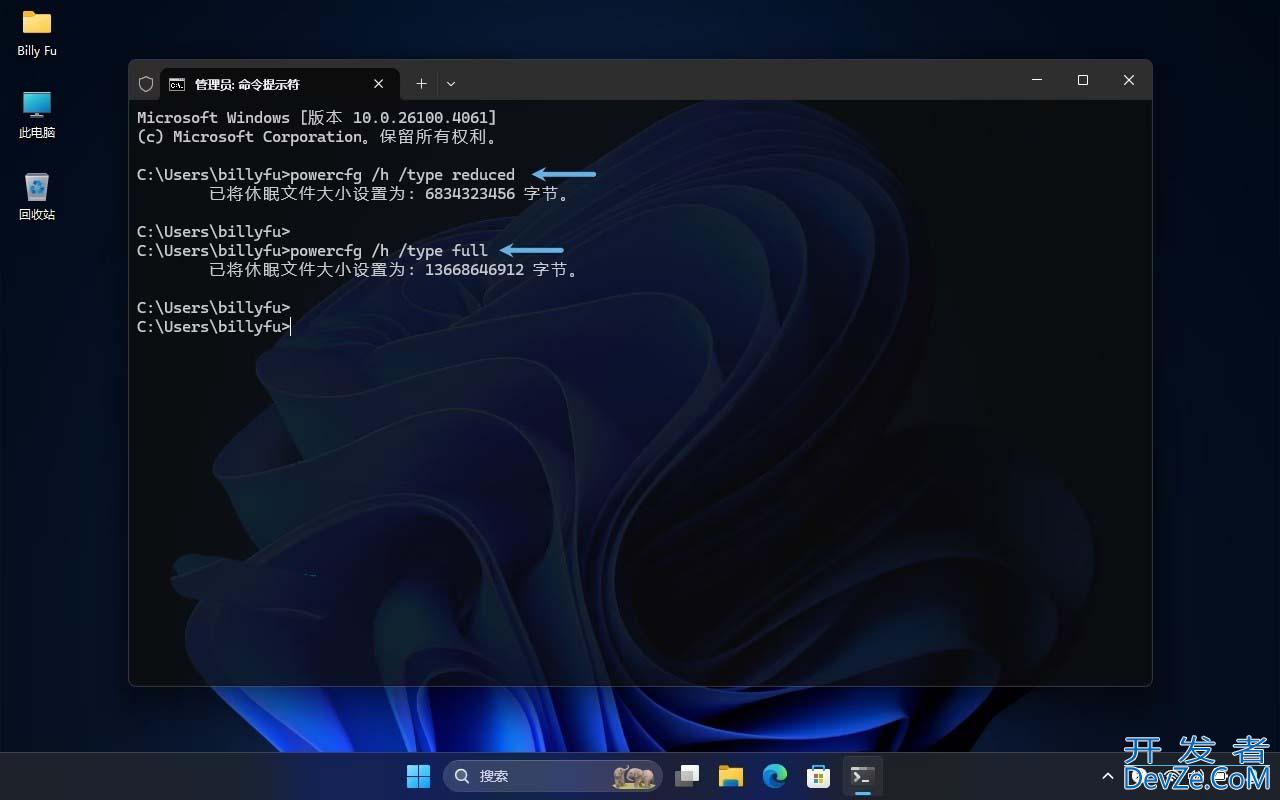Screen dimensions: 1280x800
Task: Select the 回收站 recycle bin icon
Action: [x=37, y=196]
